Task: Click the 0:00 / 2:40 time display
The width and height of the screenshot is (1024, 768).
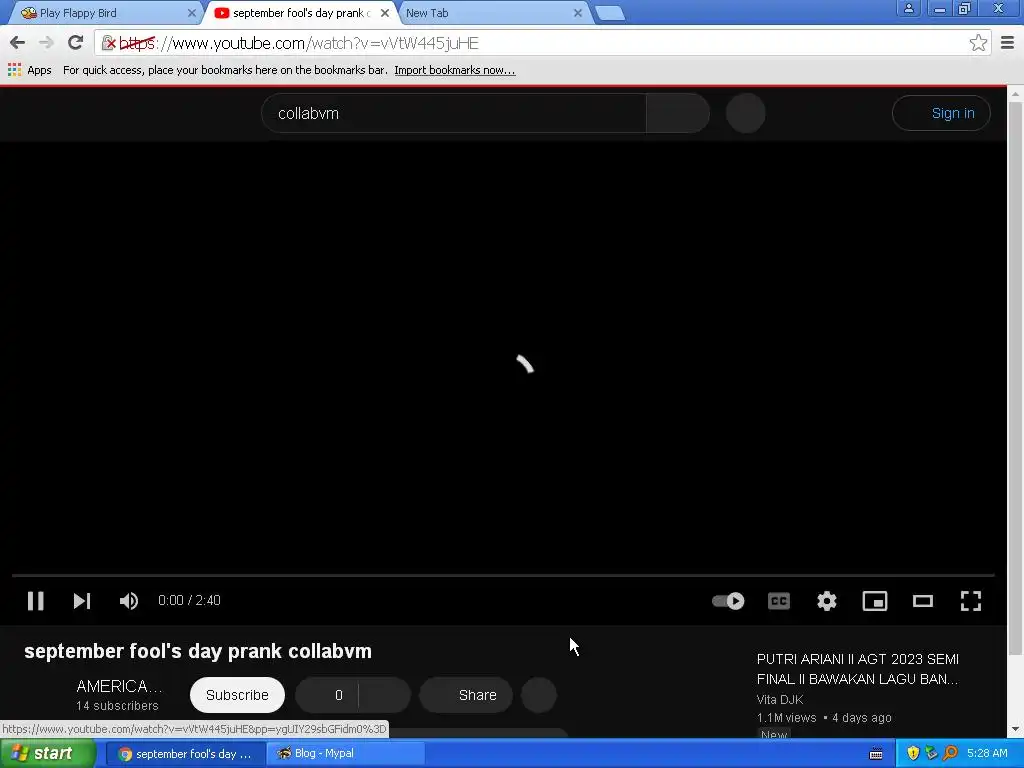Action: (189, 601)
